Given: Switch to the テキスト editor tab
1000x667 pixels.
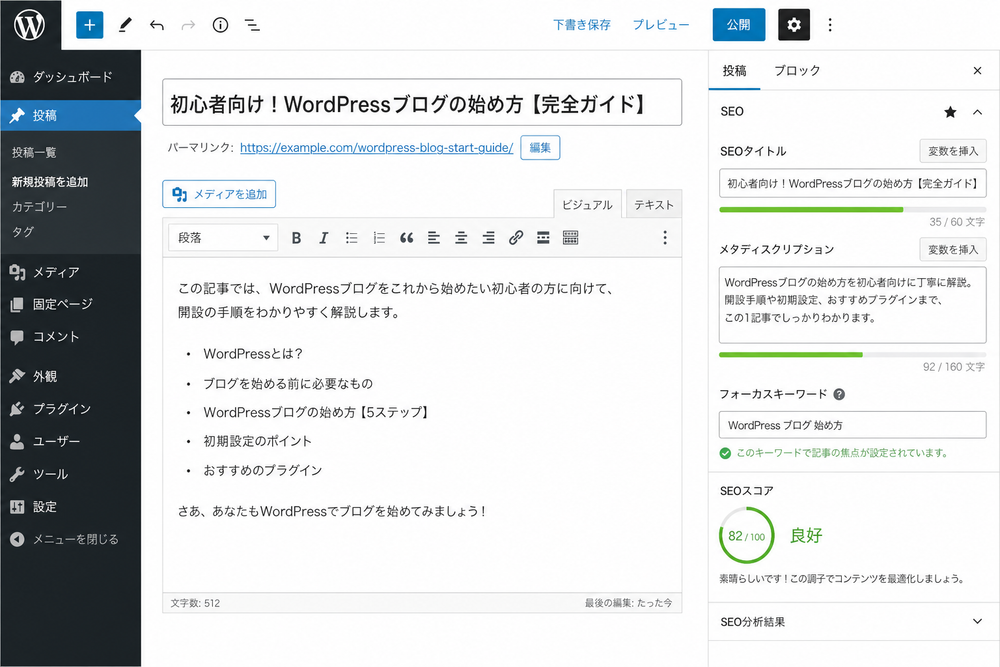Looking at the screenshot, I should [x=654, y=205].
